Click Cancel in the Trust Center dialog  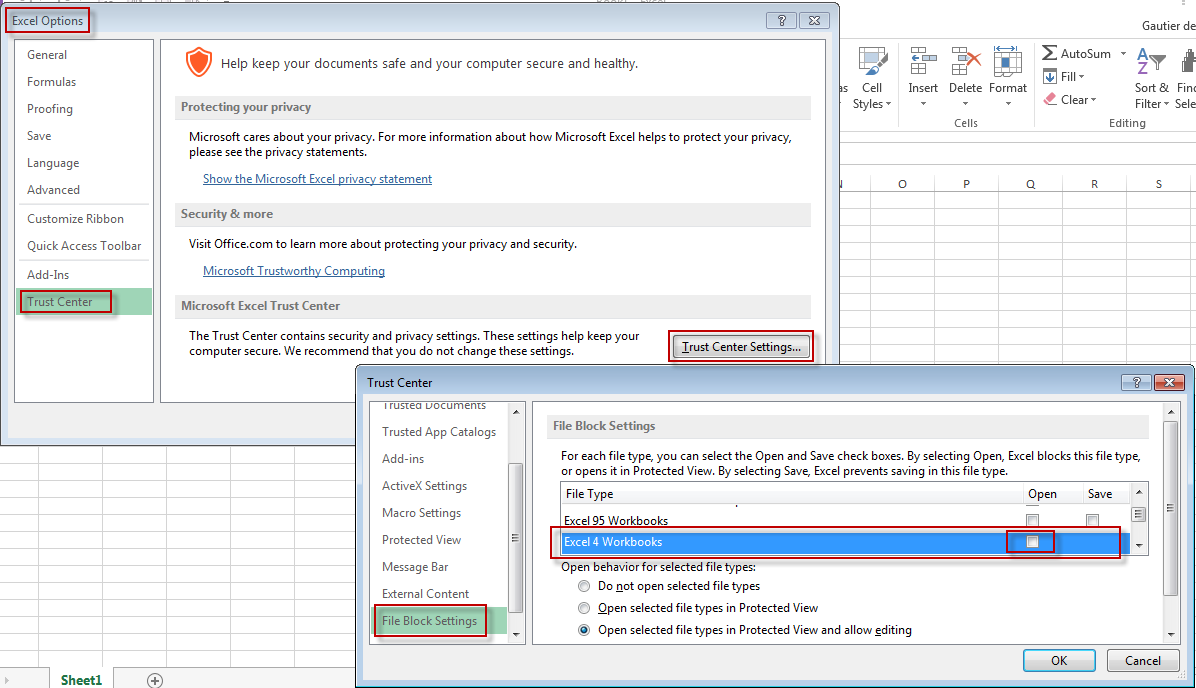(x=1143, y=661)
